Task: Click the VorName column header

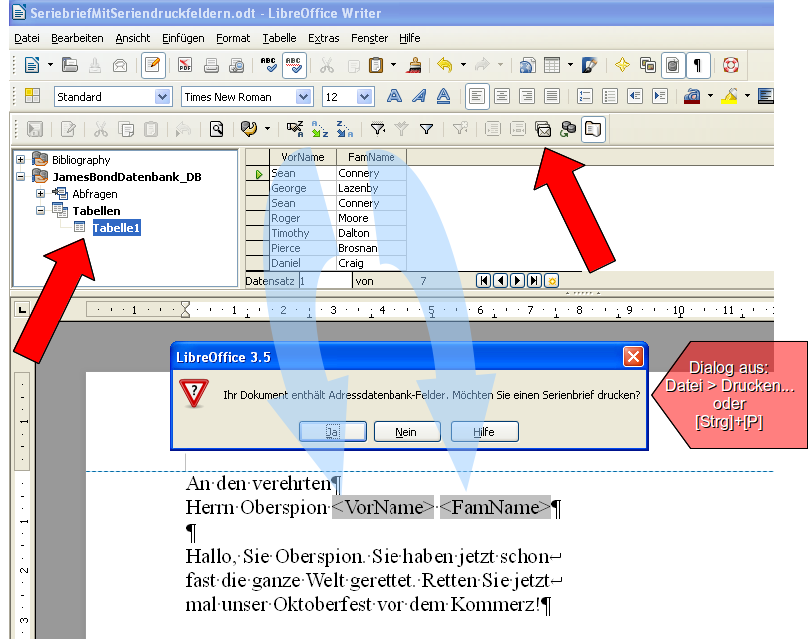Action: [303, 157]
